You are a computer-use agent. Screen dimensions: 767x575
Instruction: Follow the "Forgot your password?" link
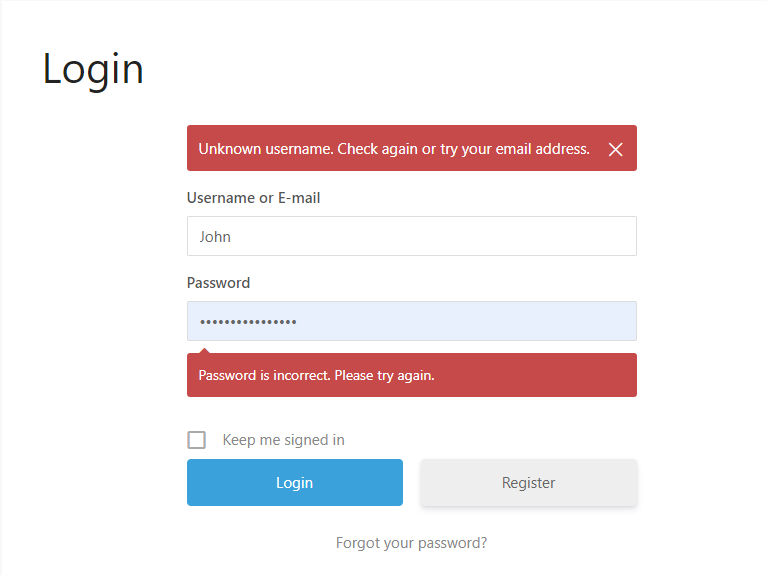[411, 543]
